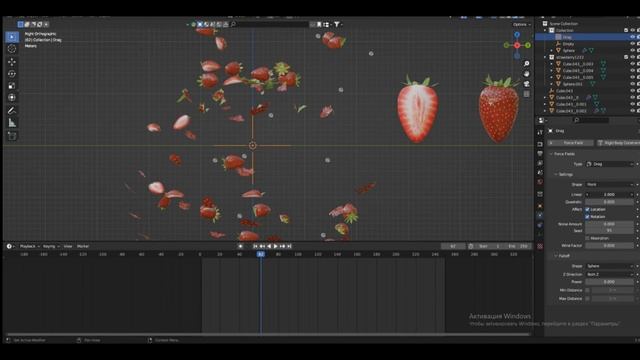
Task: Select the Sphere.001 object in outliner
Action: [572, 84]
